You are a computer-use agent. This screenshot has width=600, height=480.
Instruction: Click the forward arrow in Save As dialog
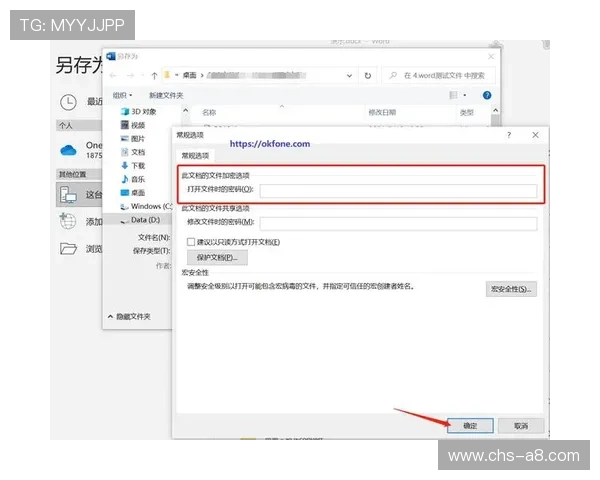pos(130,75)
